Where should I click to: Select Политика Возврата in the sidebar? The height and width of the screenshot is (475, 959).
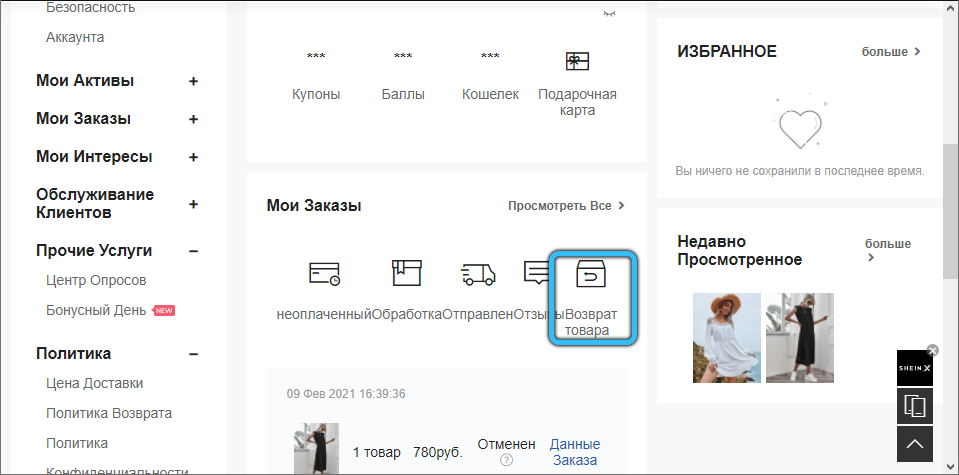[x=108, y=413]
